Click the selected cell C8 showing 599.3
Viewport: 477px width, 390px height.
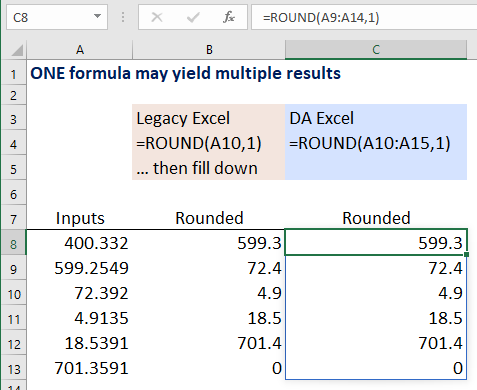[376, 242]
